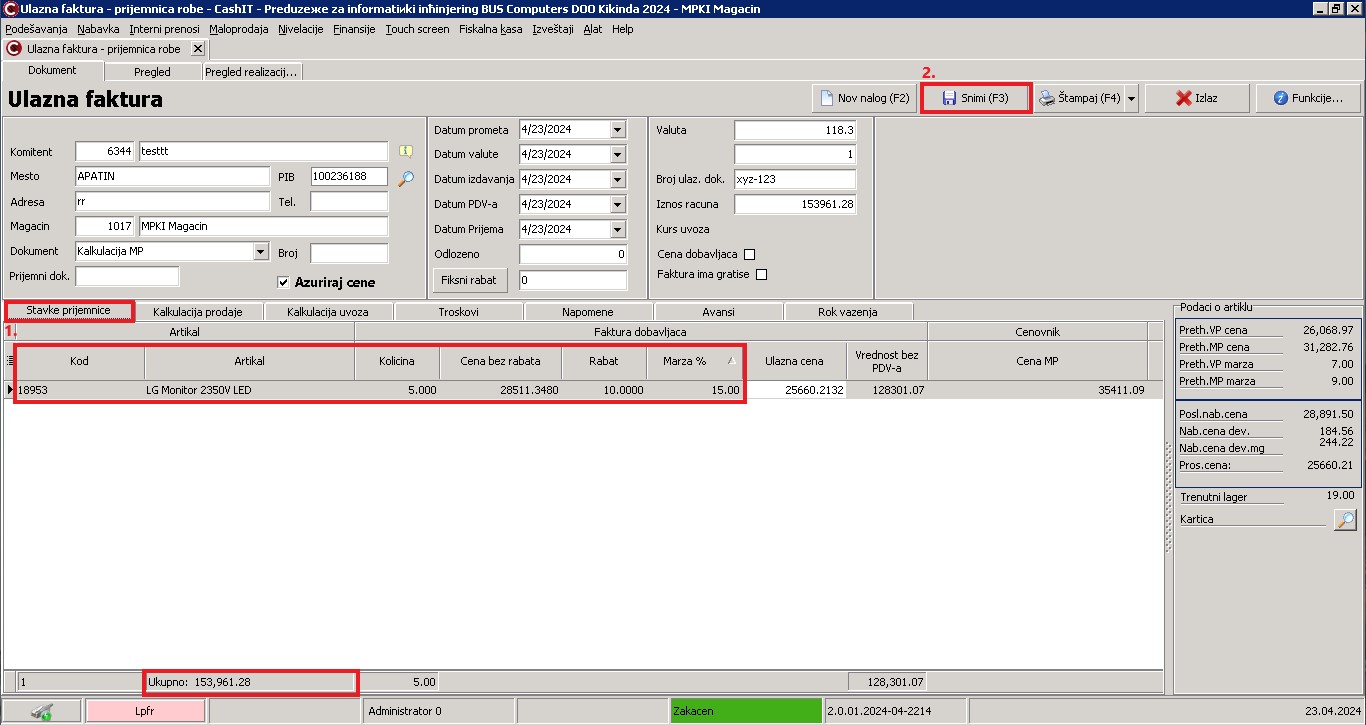The width and height of the screenshot is (1366, 725).
Task: Click Nov nalog (F2) button
Action: (864, 99)
